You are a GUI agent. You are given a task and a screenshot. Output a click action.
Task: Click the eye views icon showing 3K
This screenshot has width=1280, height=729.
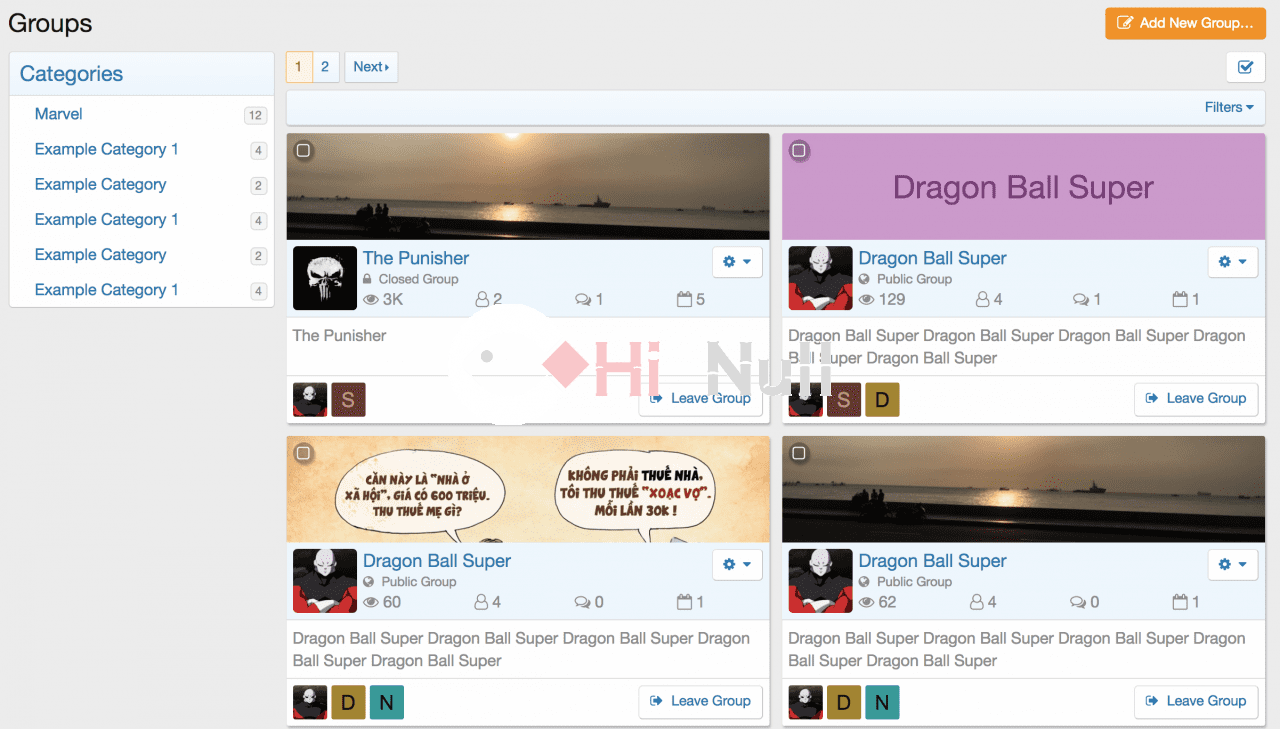coord(371,299)
